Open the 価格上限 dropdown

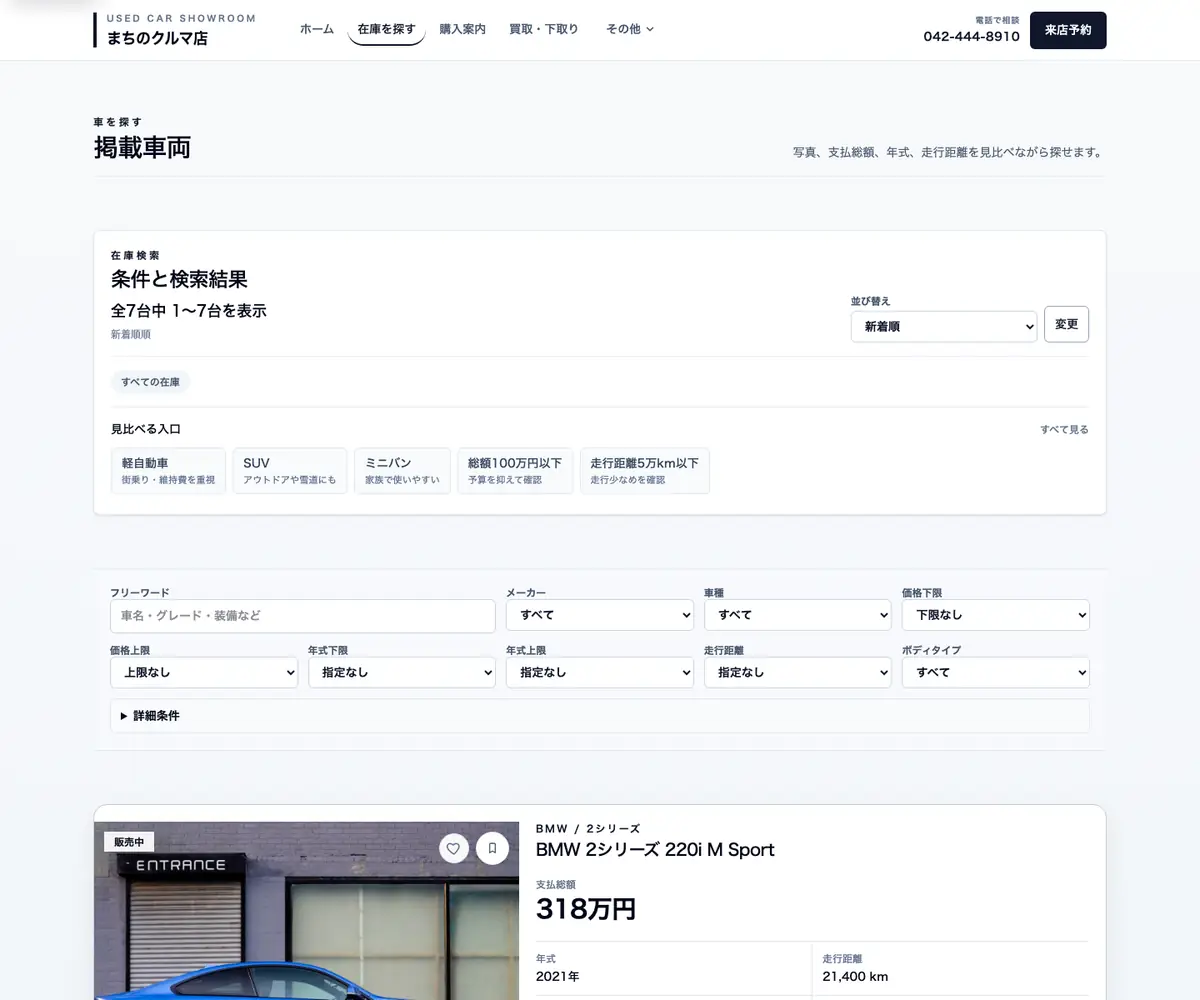click(x=204, y=672)
